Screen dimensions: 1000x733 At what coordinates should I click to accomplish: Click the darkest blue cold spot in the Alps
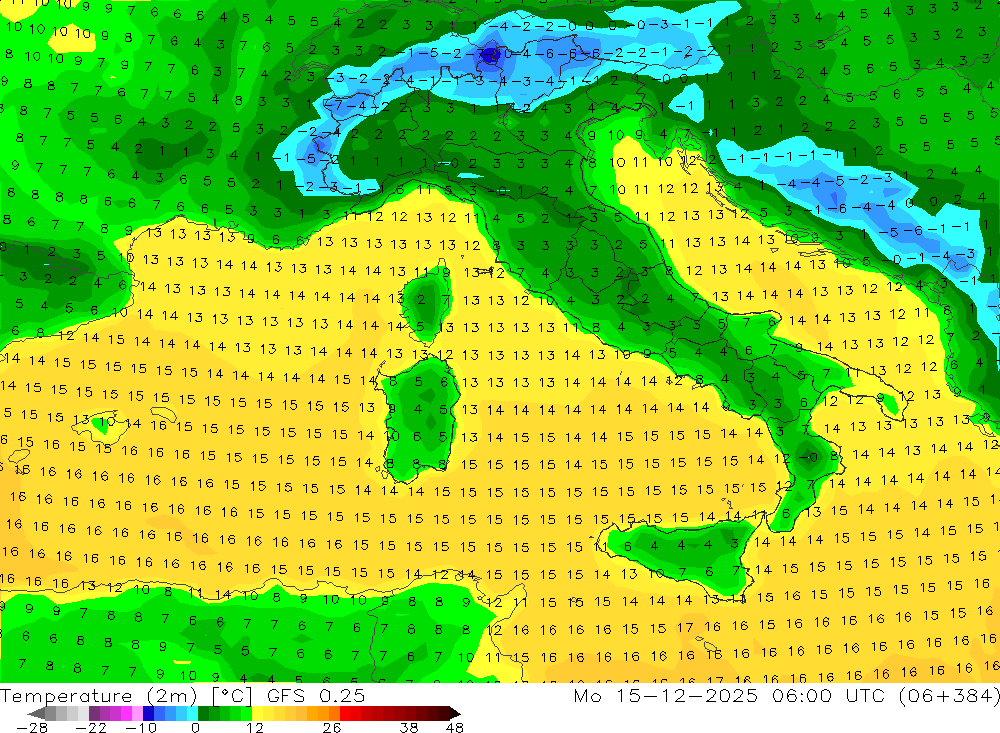490,54
